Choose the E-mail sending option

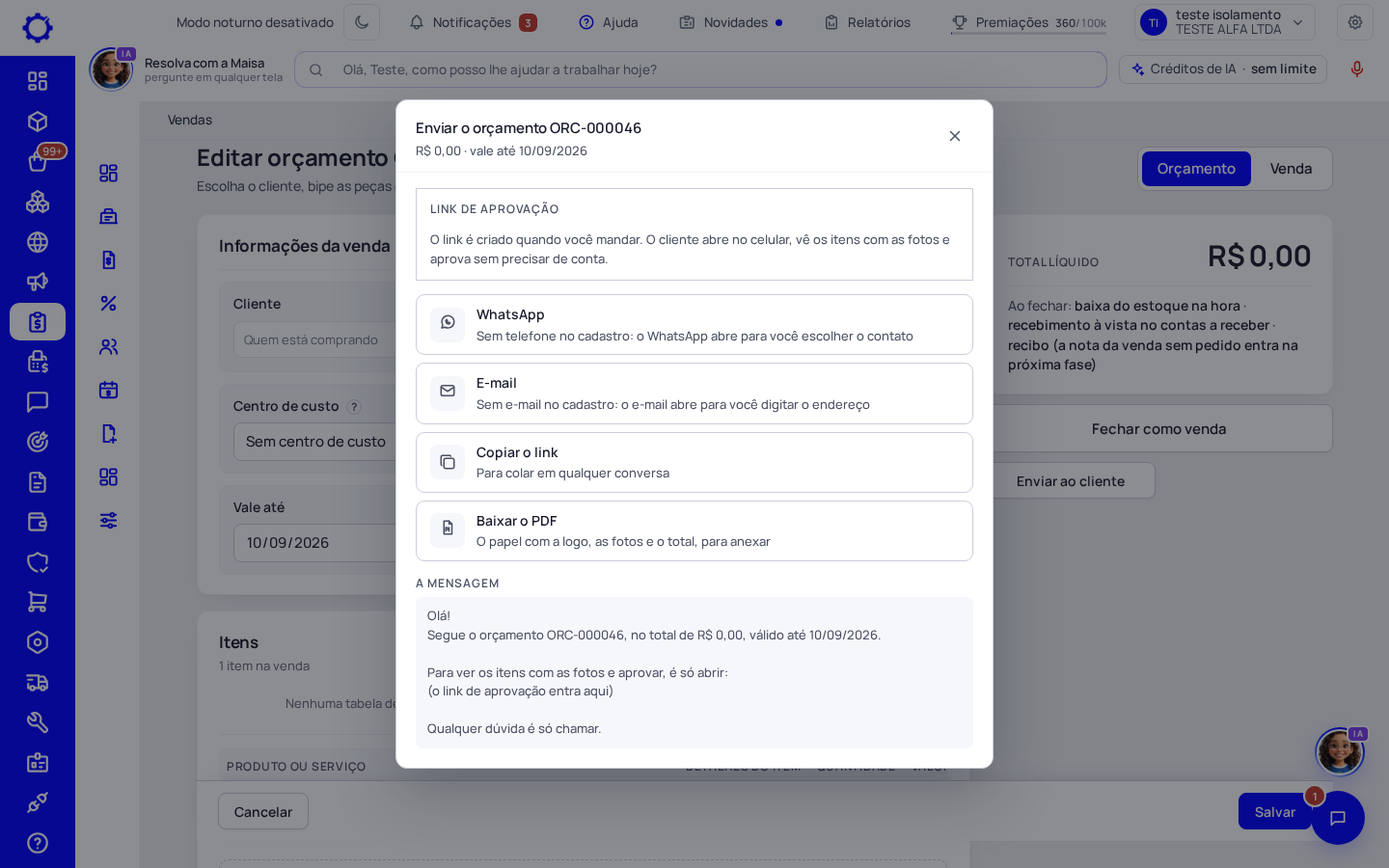click(x=694, y=393)
